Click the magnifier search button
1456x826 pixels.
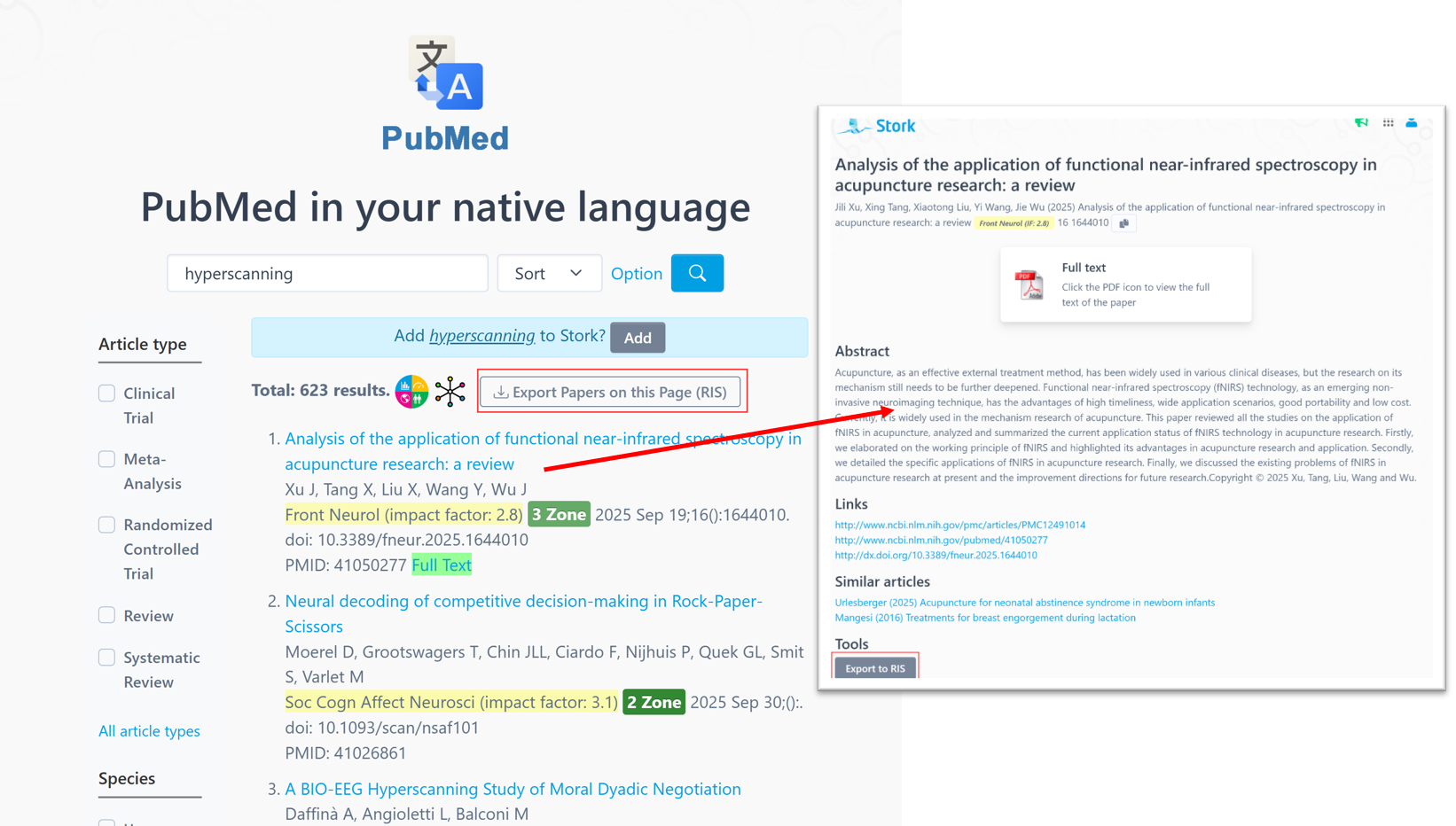click(697, 273)
